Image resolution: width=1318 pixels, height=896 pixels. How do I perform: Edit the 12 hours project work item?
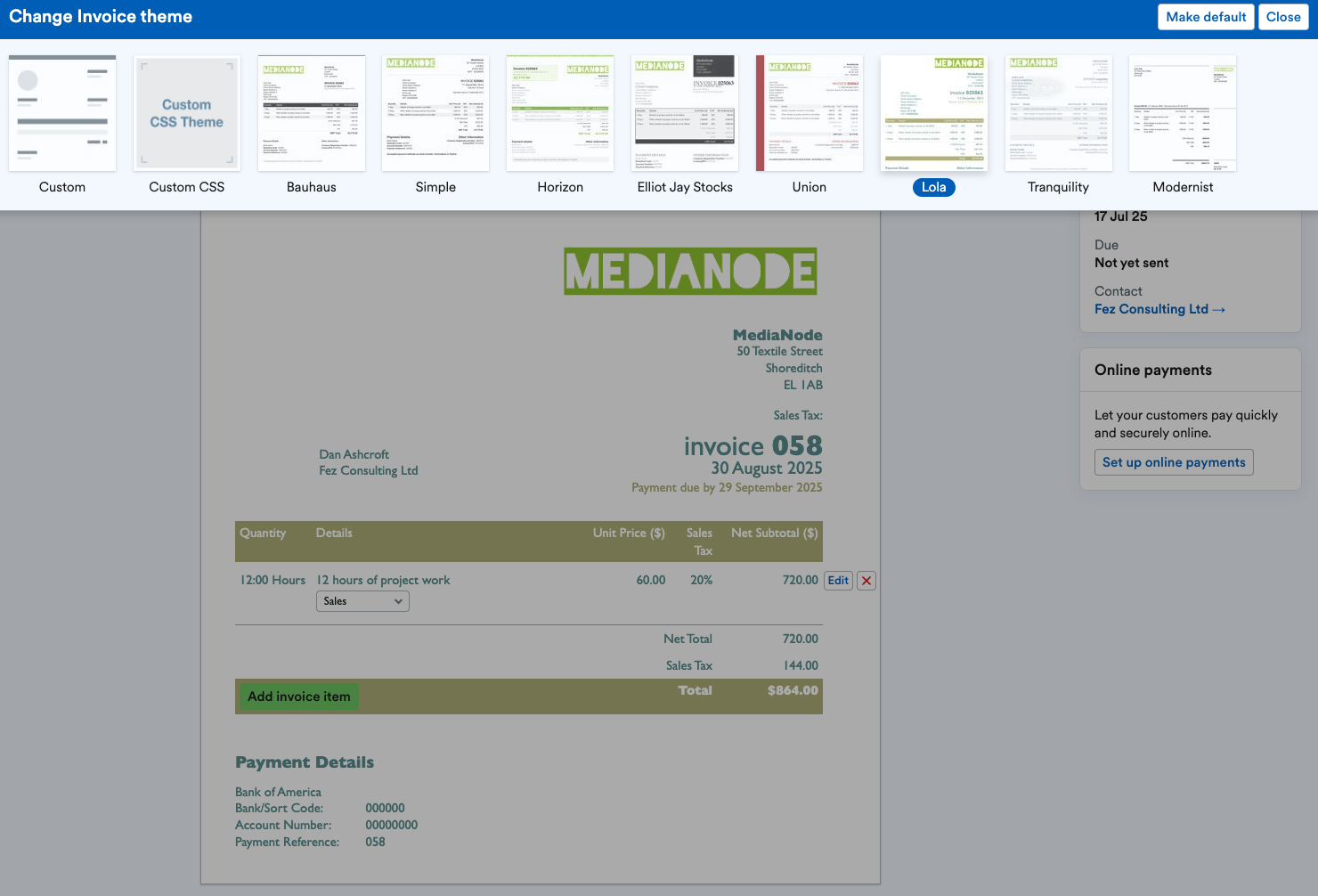(x=838, y=581)
